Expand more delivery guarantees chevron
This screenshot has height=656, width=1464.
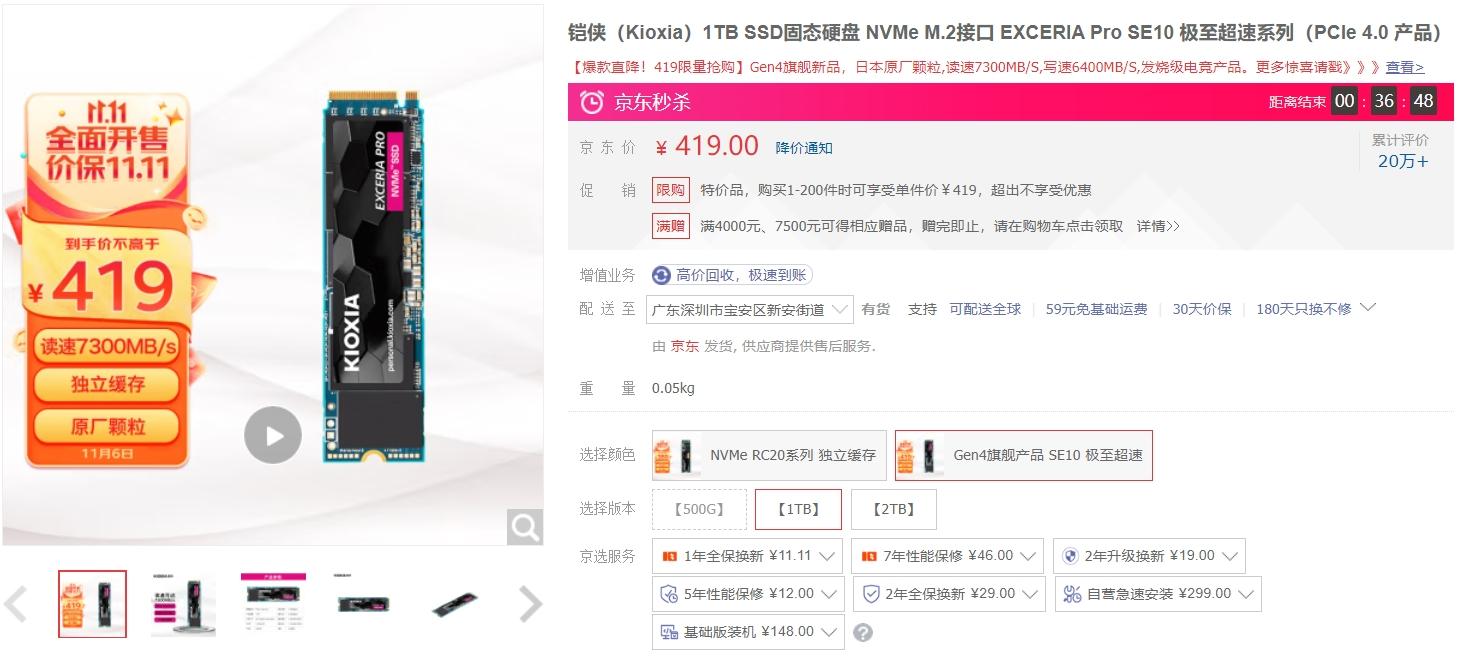(x=1369, y=308)
